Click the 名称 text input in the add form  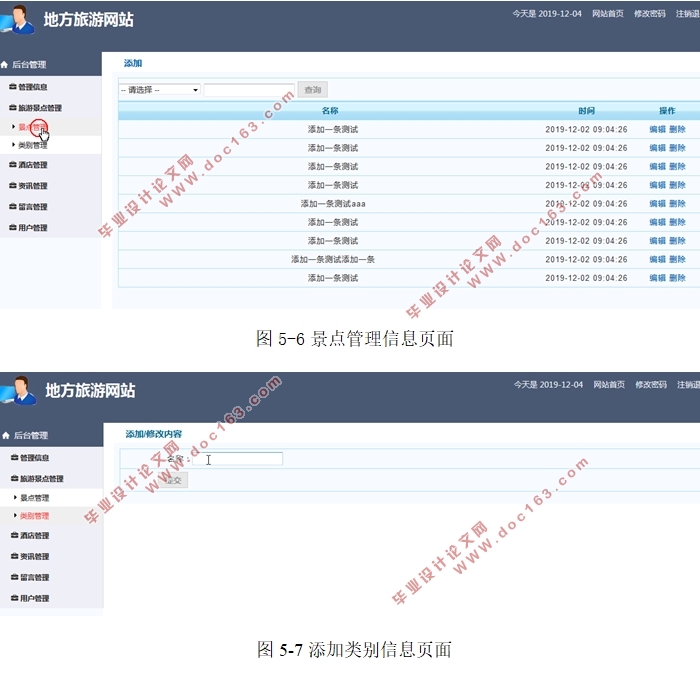coord(238,459)
